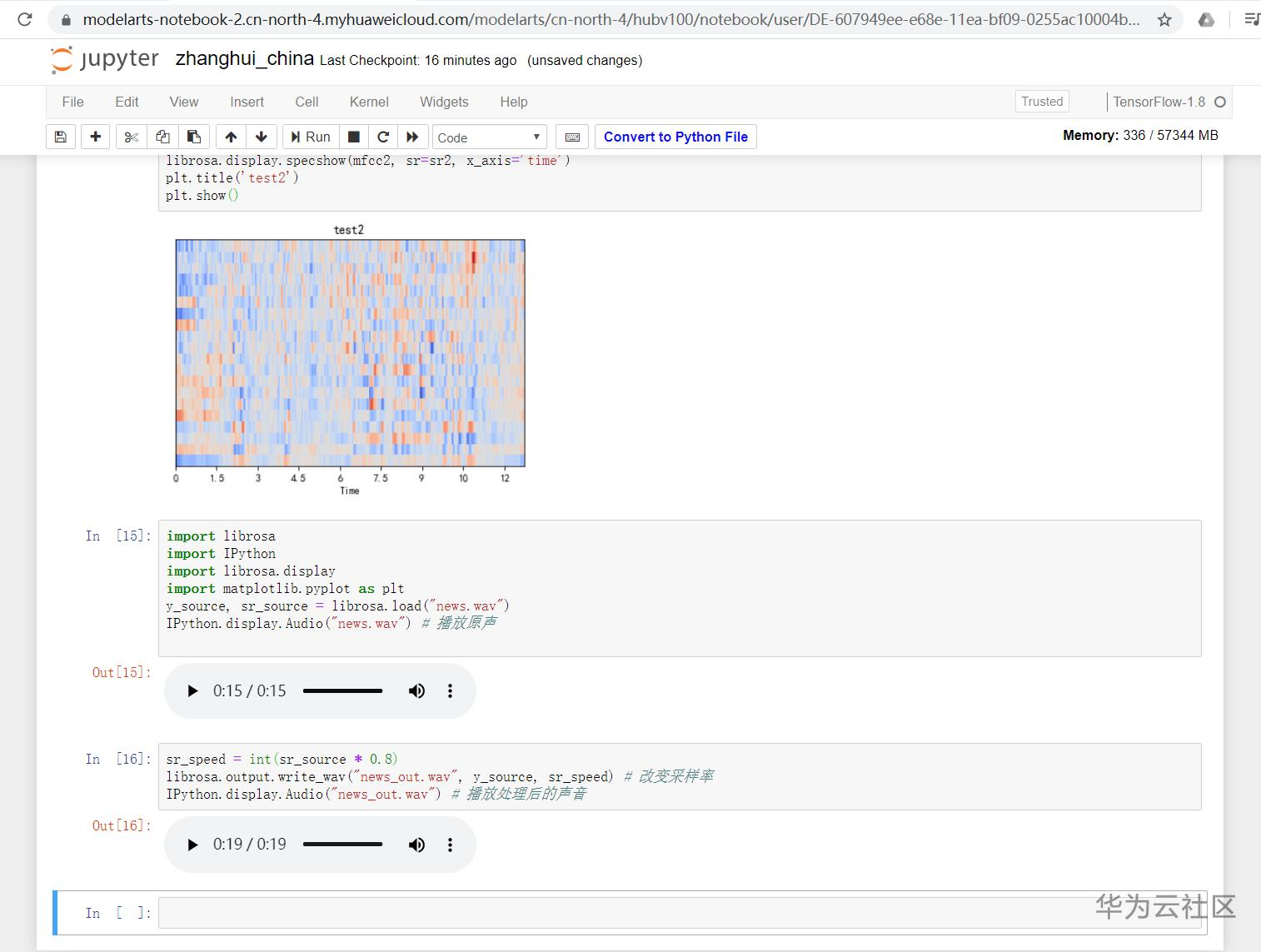This screenshot has height=952, width=1261.
Task: Mute the Out[15] audio player
Action: pyautogui.click(x=416, y=690)
